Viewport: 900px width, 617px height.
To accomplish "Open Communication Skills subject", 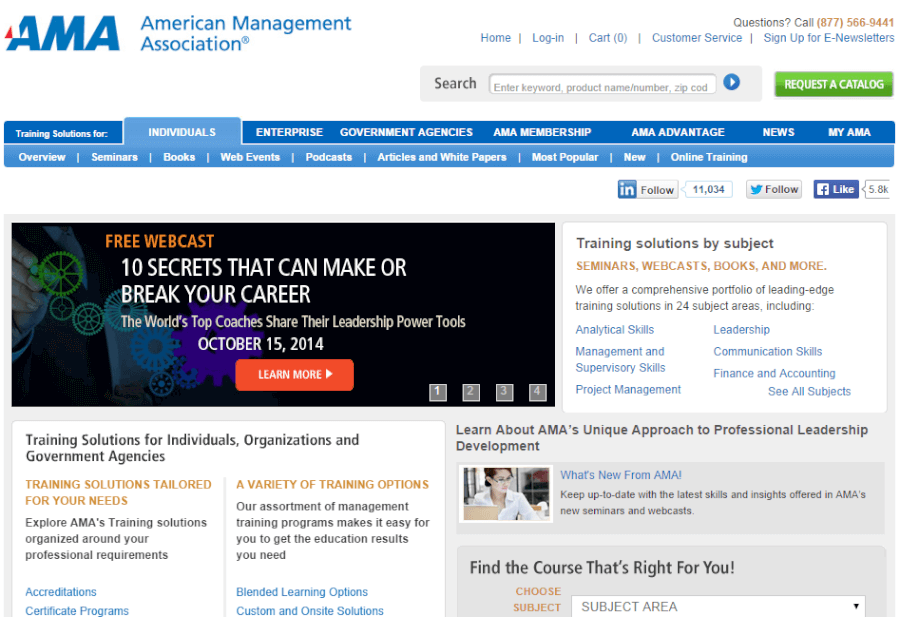I will [x=767, y=351].
